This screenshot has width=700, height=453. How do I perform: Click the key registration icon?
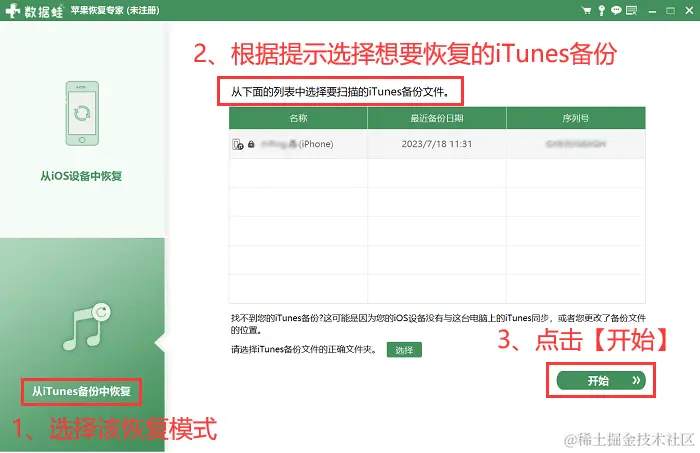pos(601,10)
